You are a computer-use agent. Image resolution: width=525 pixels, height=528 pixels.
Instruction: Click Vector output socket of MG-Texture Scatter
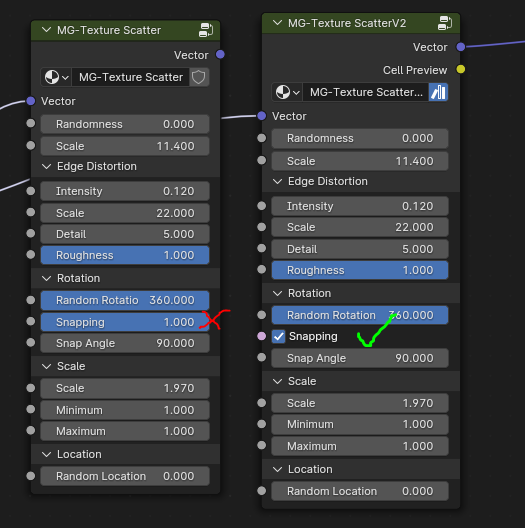(x=220, y=54)
